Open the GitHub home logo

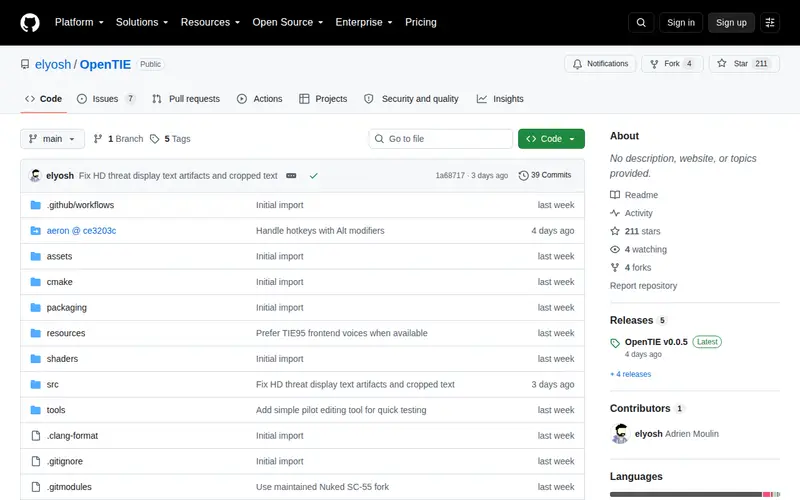30,22
